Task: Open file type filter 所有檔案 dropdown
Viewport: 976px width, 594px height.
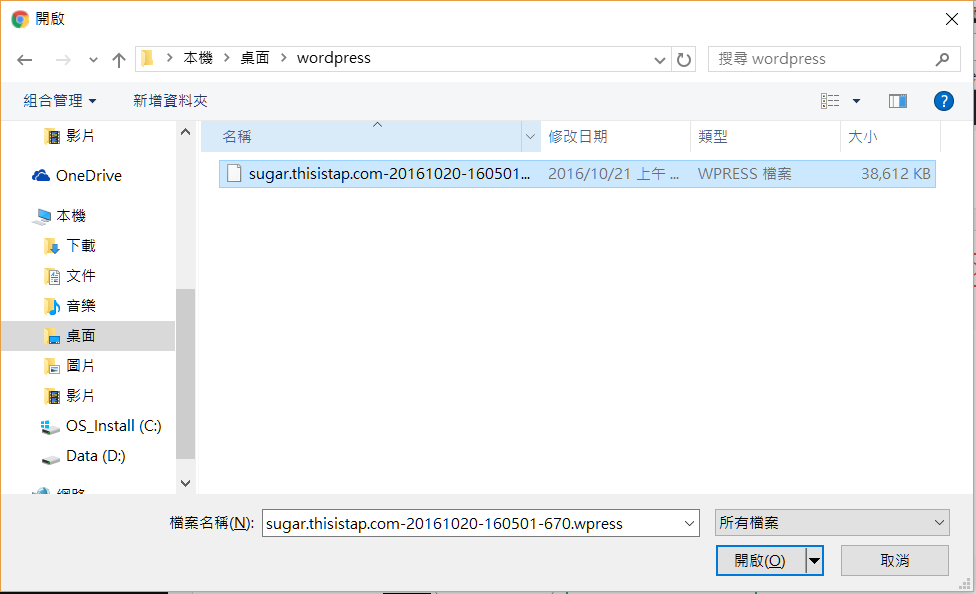Action: 831,523
